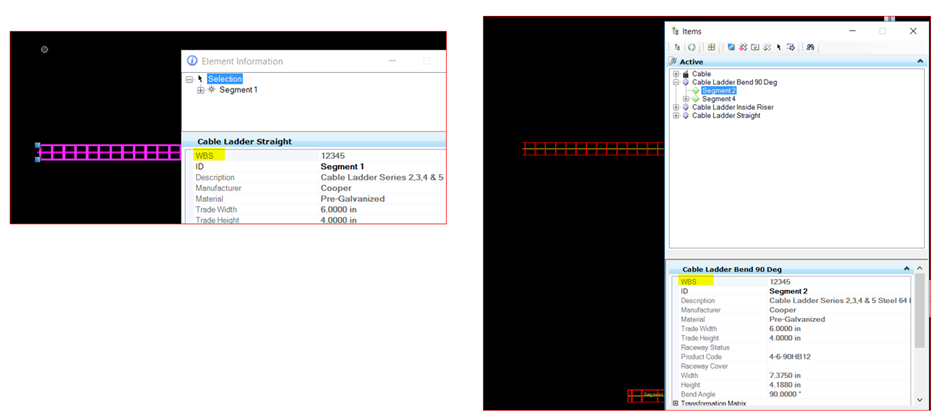939x416 pixels.
Task: Click the zoom-to-element frame icon in Items toolbar
Action: (755, 47)
